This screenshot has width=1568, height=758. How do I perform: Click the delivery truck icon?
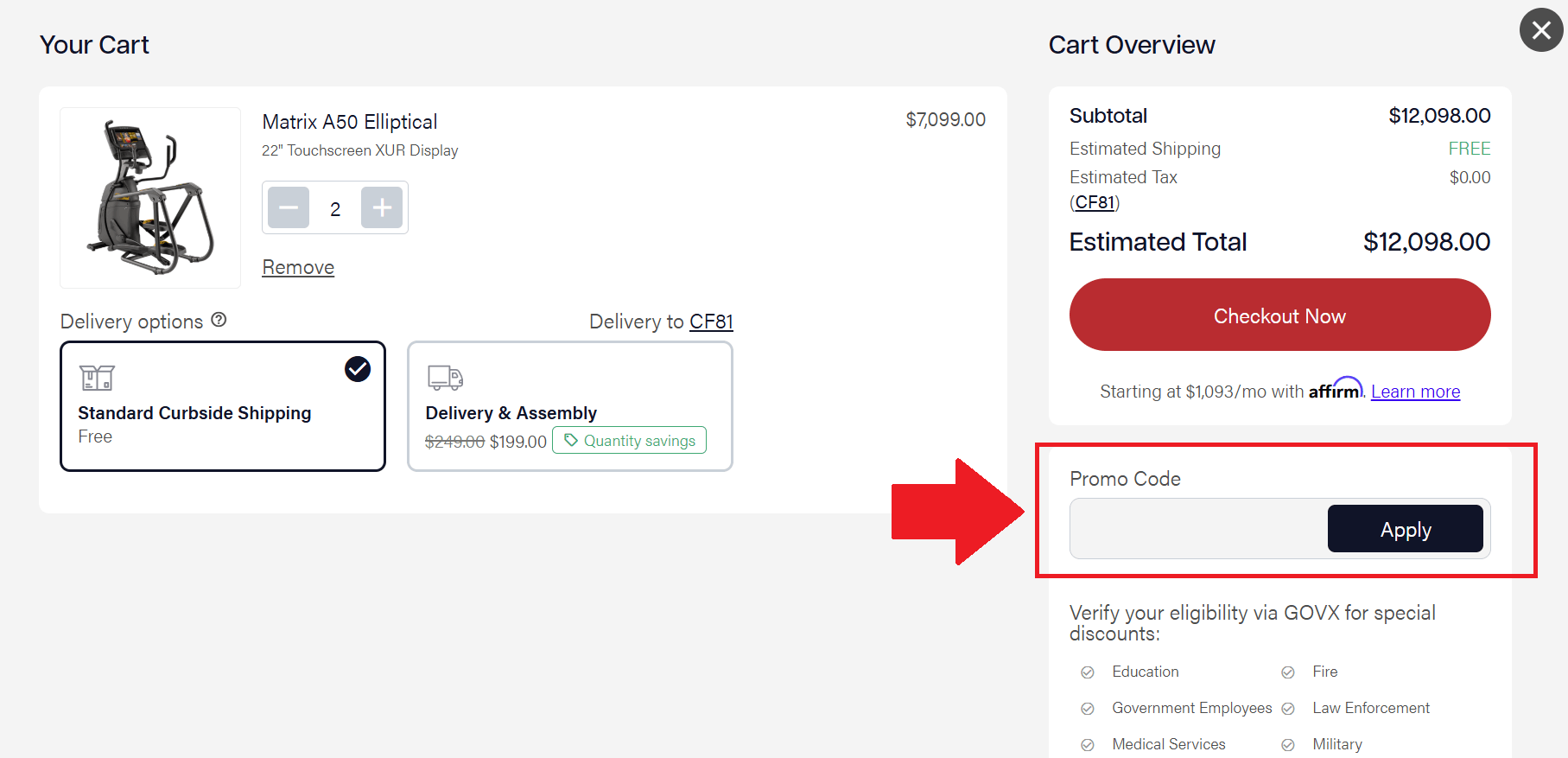tap(445, 378)
